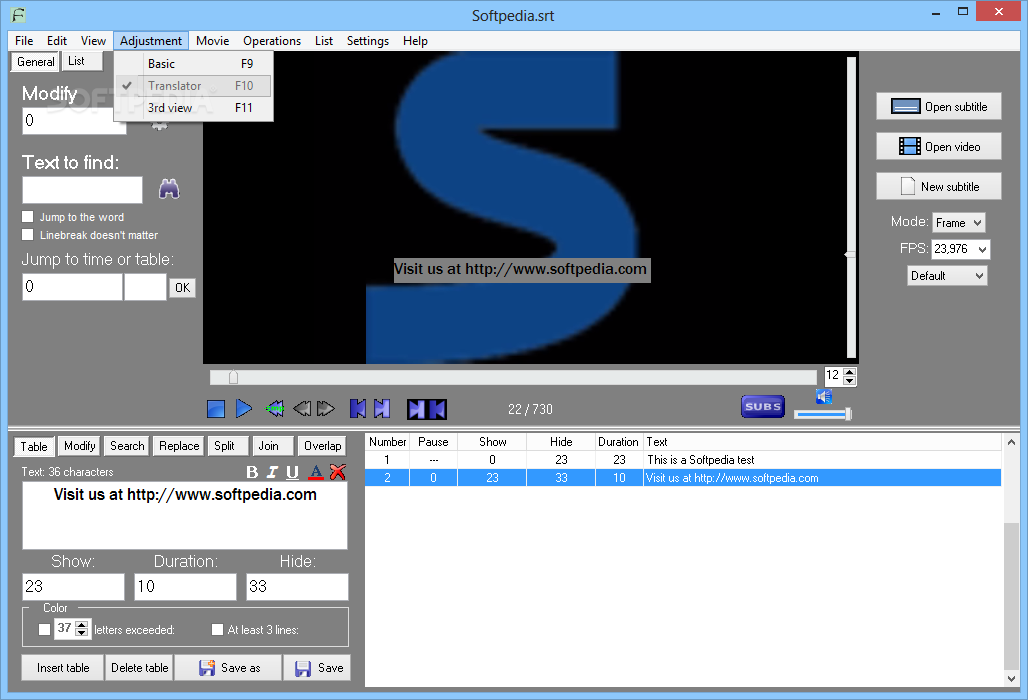Image resolution: width=1028 pixels, height=700 pixels.
Task: Open the Operations menu
Action: pyautogui.click(x=272, y=41)
